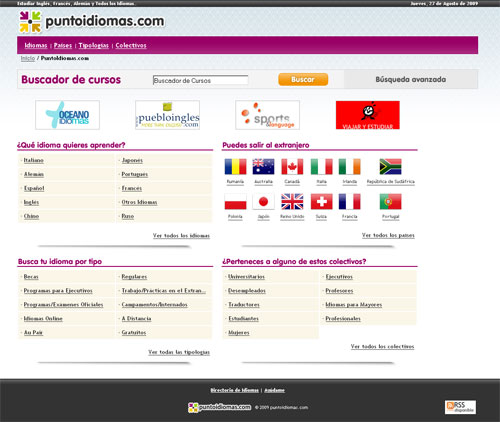Screen dimensions: 500x422
Task: Follow Ver todos los países link
Action: tap(388, 235)
